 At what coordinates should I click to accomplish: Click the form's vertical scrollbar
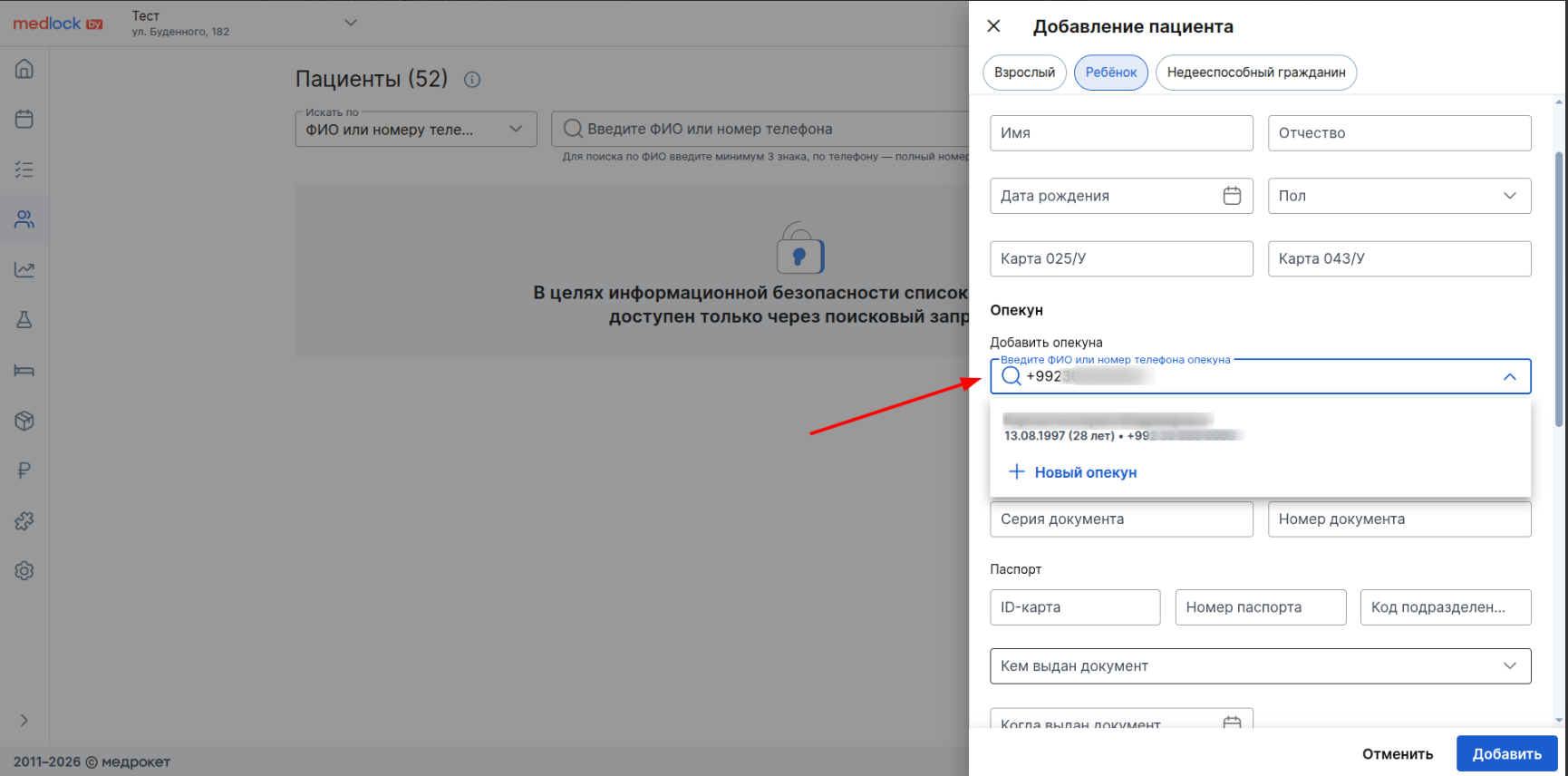tap(1558, 290)
